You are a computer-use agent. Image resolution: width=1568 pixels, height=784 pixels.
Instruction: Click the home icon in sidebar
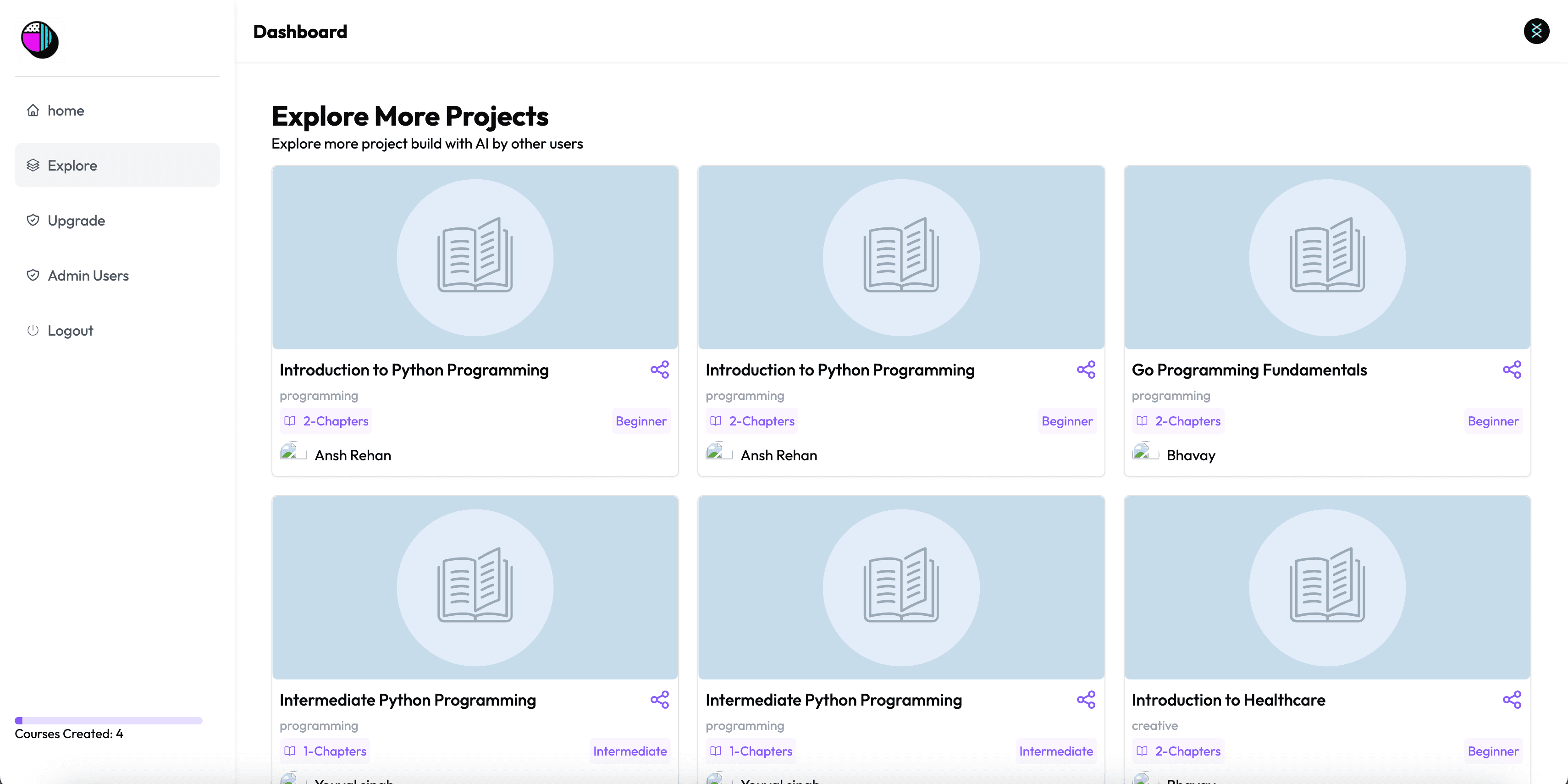[x=33, y=110]
